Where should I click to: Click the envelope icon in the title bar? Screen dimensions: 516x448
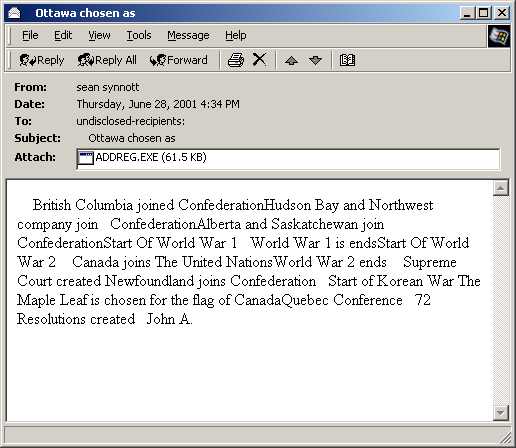tap(14, 13)
